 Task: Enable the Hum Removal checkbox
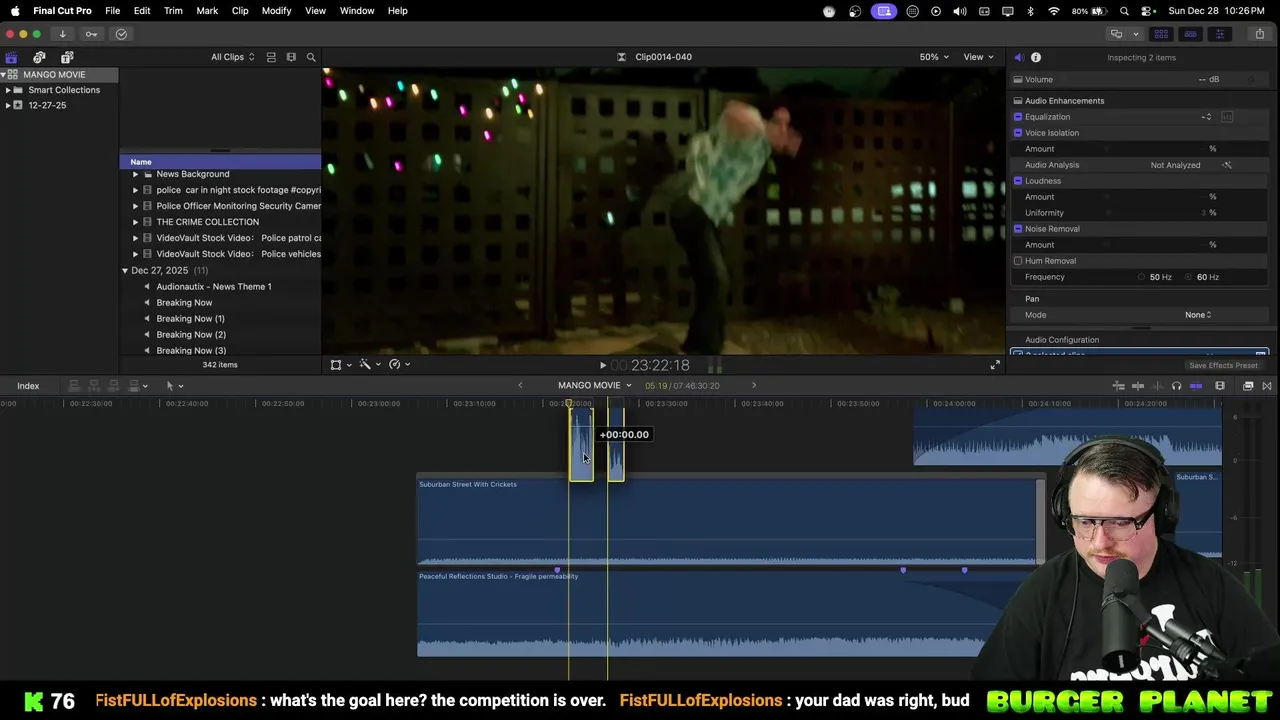coord(1018,261)
